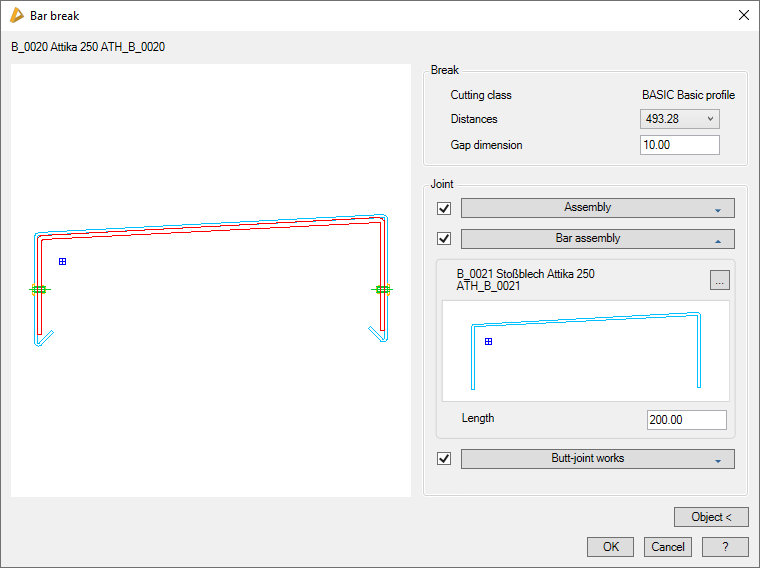760x568 pixels.
Task: Click the right green joint marker on profile
Action: pos(383,289)
